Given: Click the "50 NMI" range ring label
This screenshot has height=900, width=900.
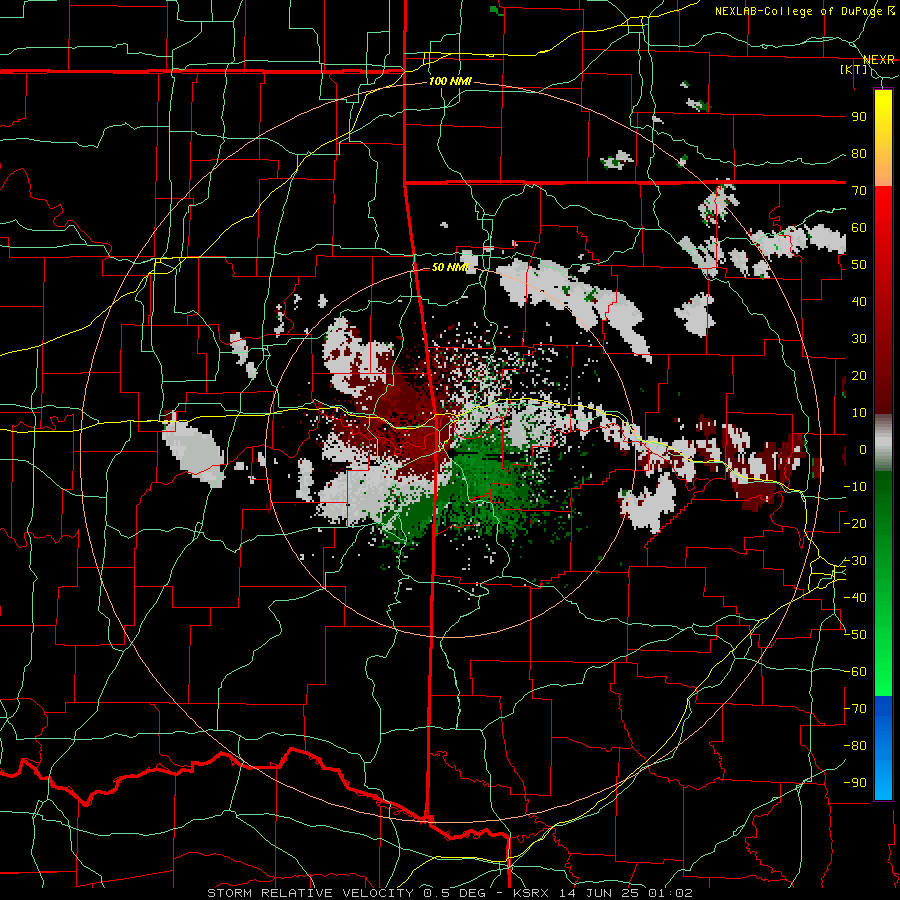Looking at the screenshot, I should [451, 267].
